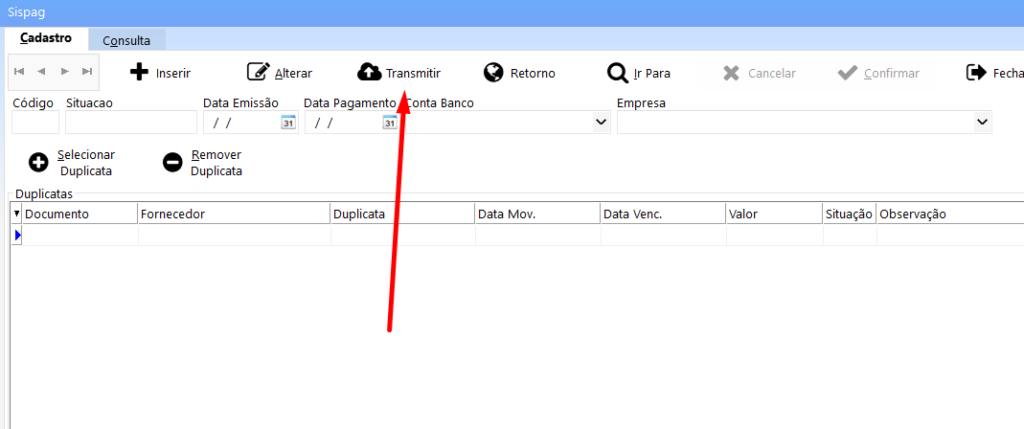This screenshot has height=429, width=1024.
Task: Click the Código input field
Action: click(x=35, y=122)
